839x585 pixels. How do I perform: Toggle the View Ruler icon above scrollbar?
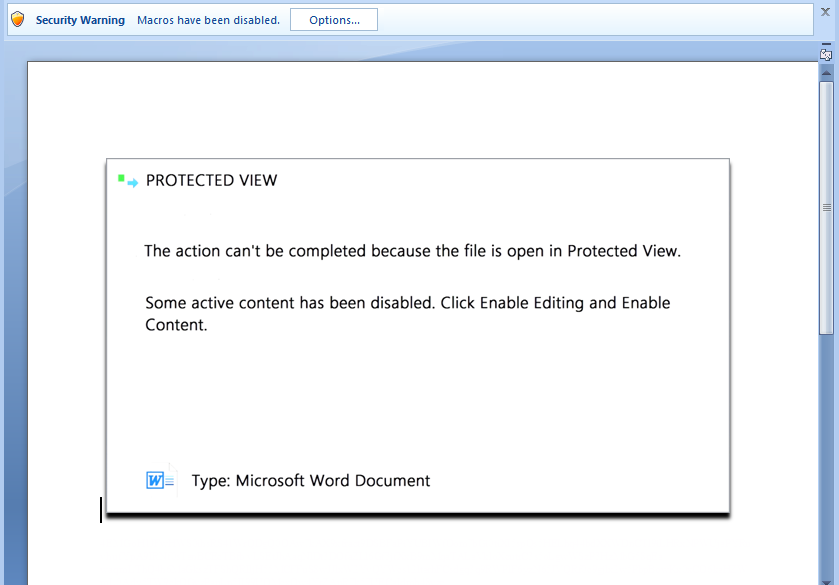tap(826, 55)
